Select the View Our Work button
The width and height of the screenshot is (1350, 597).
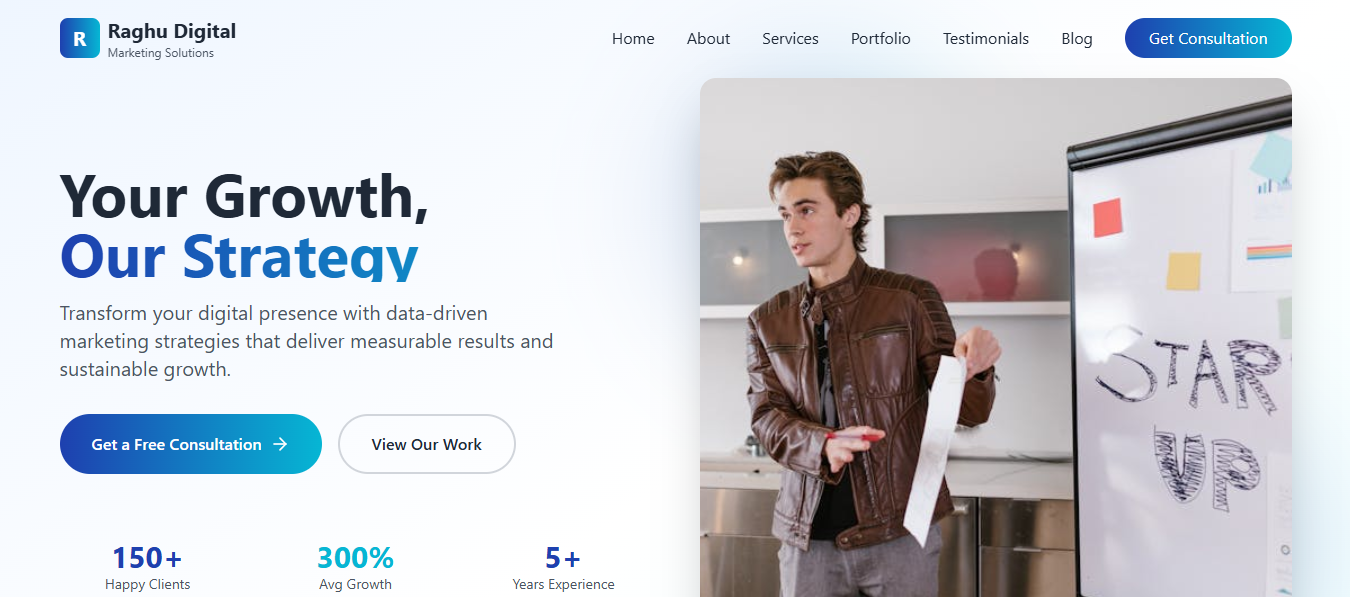tap(427, 444)
